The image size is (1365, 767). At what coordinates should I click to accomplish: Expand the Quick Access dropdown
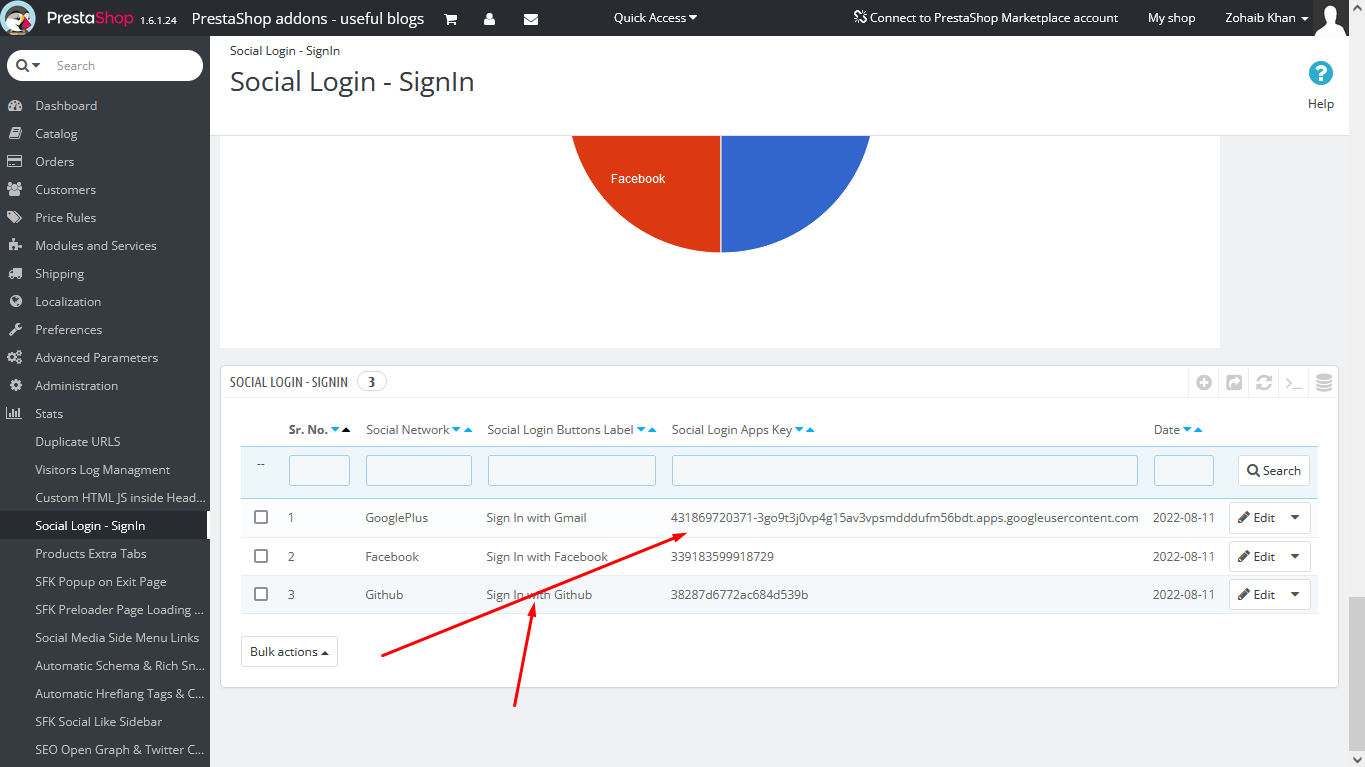(655, 18)
